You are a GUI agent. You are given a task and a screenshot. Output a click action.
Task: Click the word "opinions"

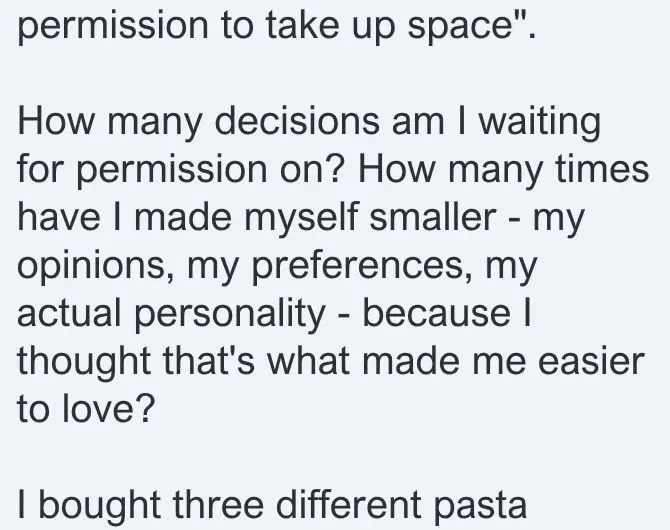coord(82,267)
